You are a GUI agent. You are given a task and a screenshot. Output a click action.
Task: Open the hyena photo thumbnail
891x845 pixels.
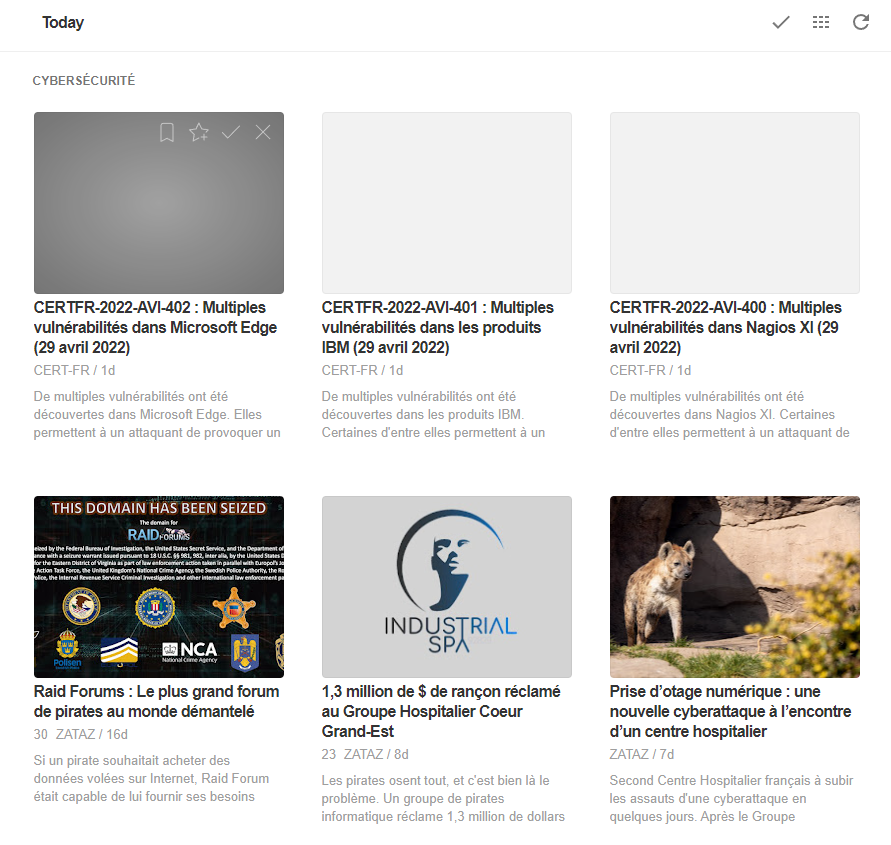[735, 587]
